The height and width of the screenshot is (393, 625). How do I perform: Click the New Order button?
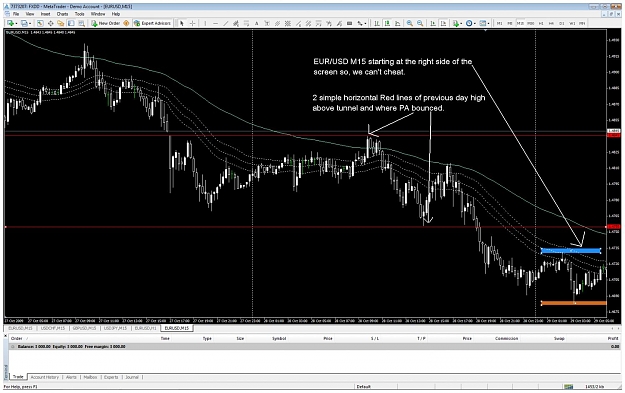105,23
